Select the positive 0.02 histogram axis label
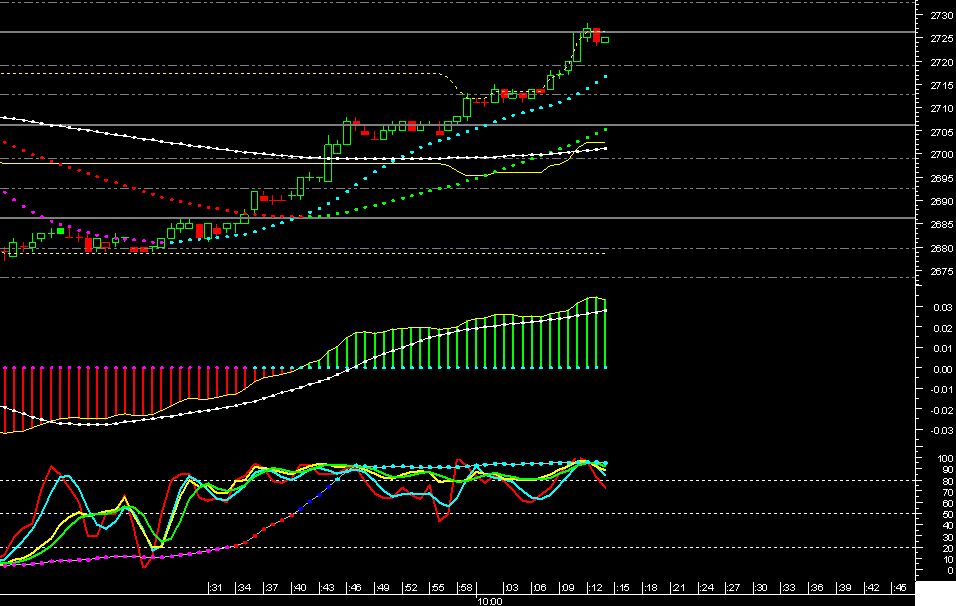 pyautogui.click(x=944, y=329)
